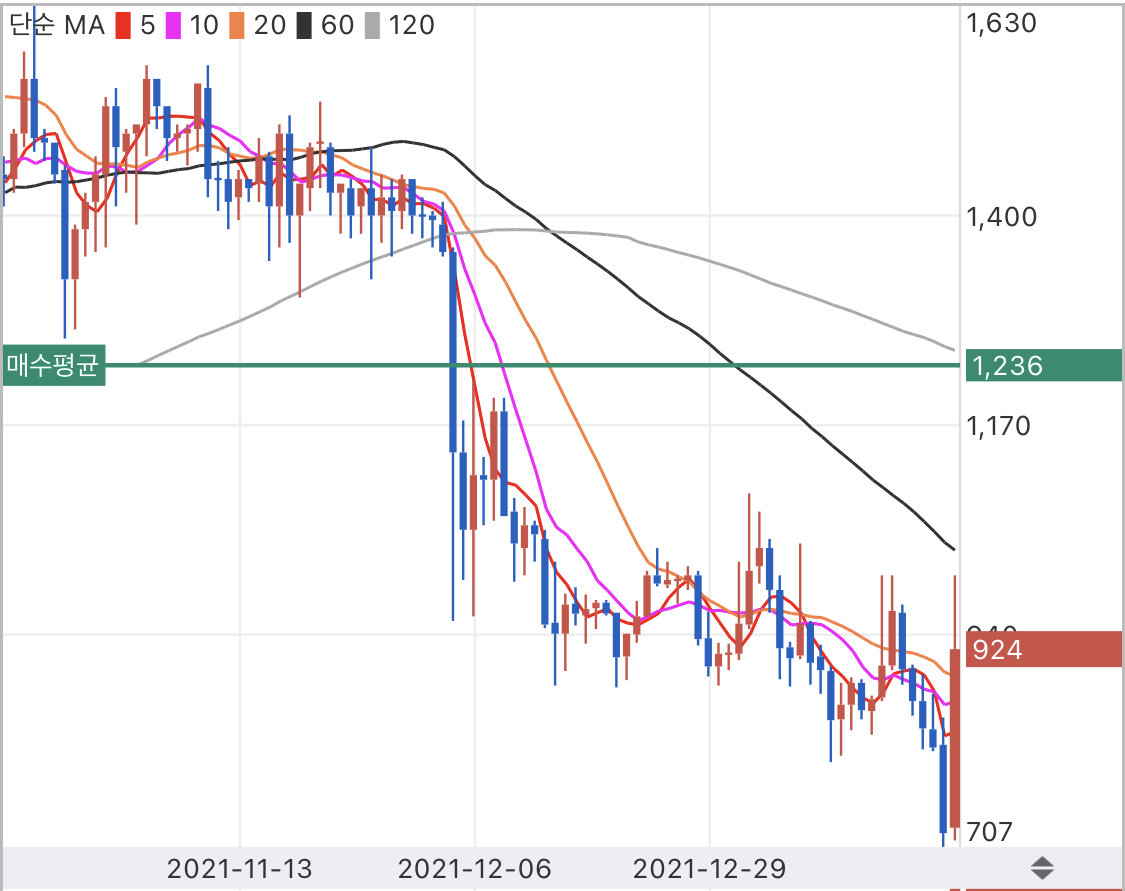The image size is (1125, 891).
Task: Click the green 1,236 price tag
Action: 1043,365
